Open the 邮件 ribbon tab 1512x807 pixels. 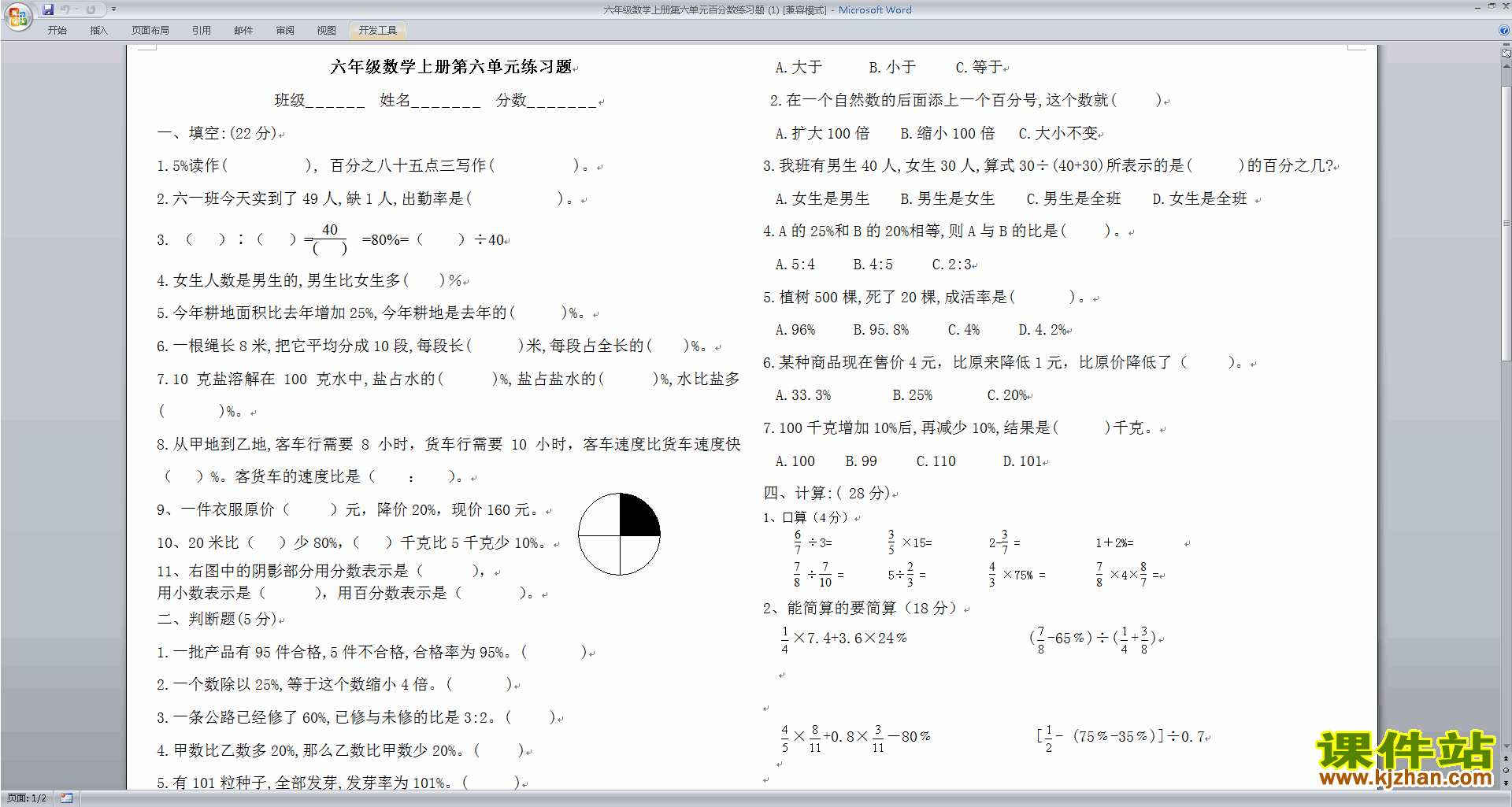[243, 30]
